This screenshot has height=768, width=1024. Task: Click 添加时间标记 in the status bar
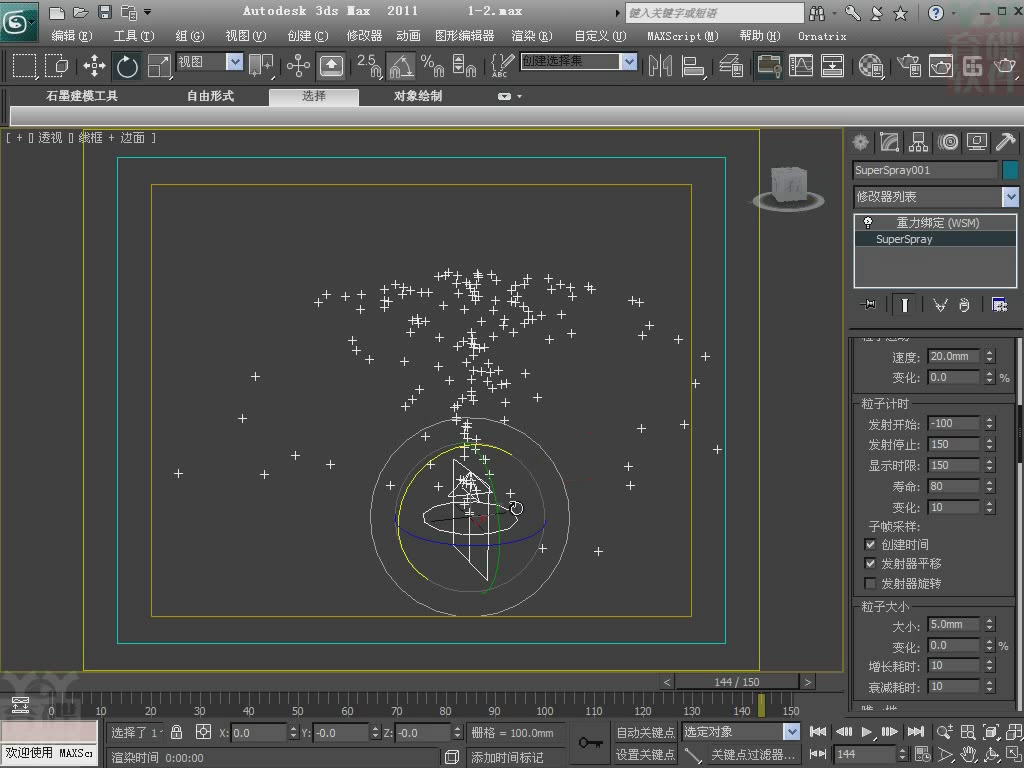coord(507,757)
